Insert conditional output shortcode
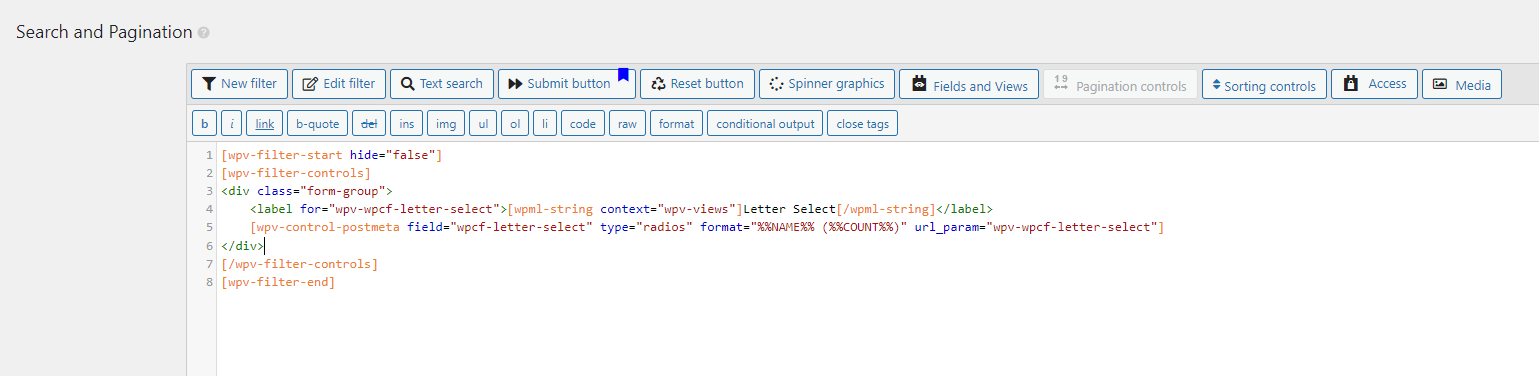Screen dimensions: 1539x376 coord(765,123)
